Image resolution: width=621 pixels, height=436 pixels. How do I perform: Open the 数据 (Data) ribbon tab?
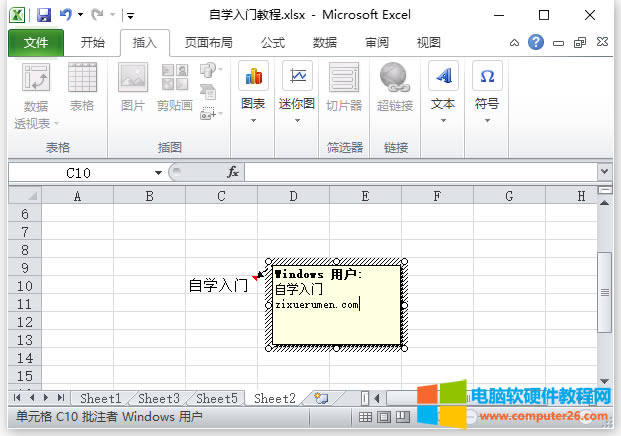click(x=324, y=42)
